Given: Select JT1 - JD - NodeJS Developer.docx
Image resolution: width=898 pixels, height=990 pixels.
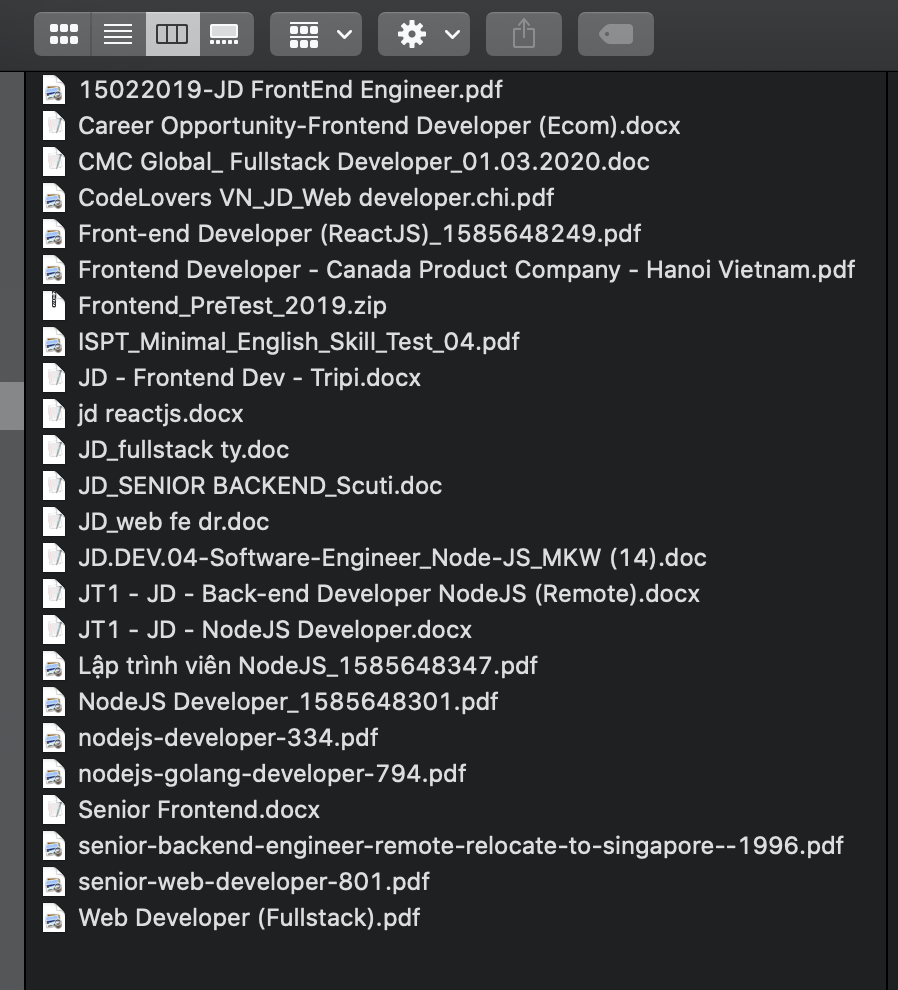Looking at the screenshot, I should click(x=274, y=630).
